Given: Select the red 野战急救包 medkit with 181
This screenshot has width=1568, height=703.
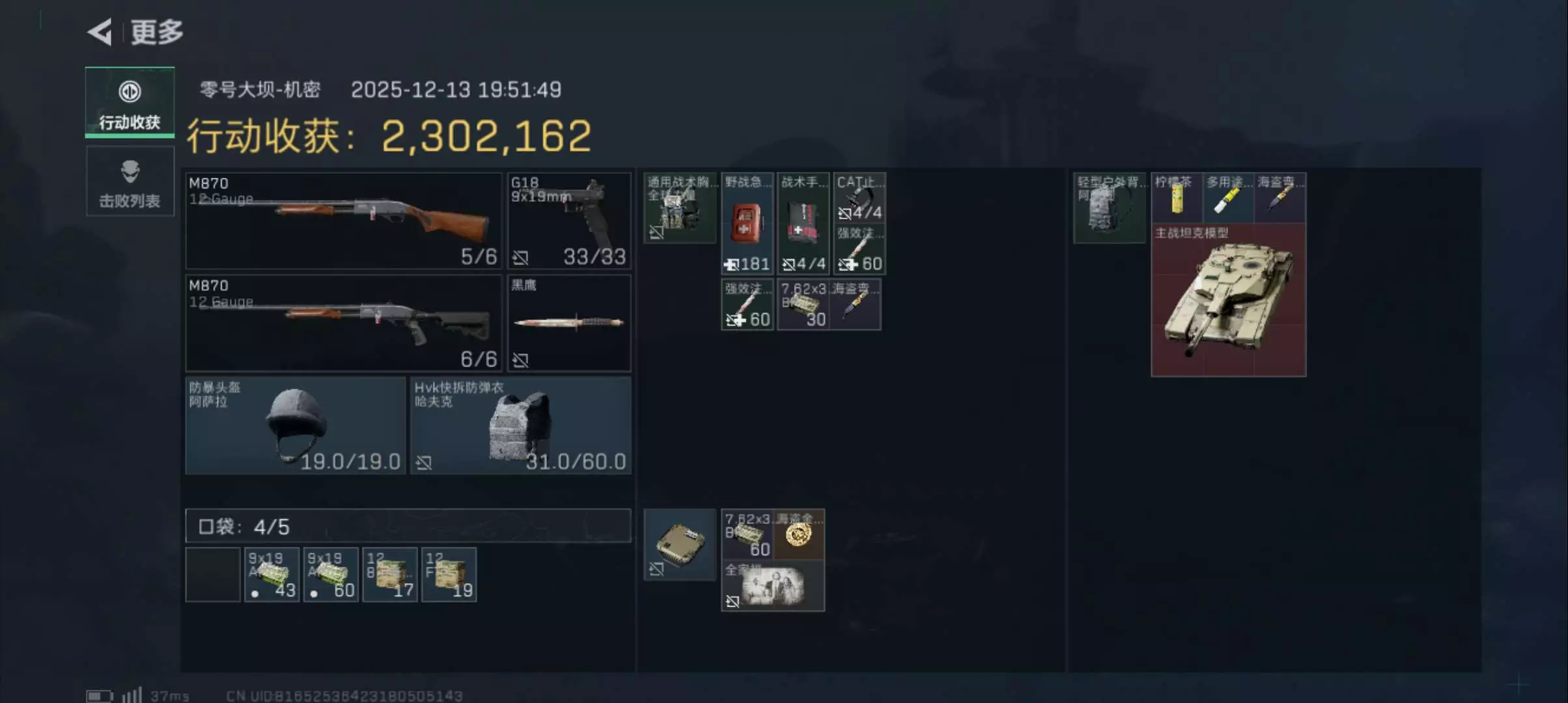Looking at the screenshot, I should point(748,223).
